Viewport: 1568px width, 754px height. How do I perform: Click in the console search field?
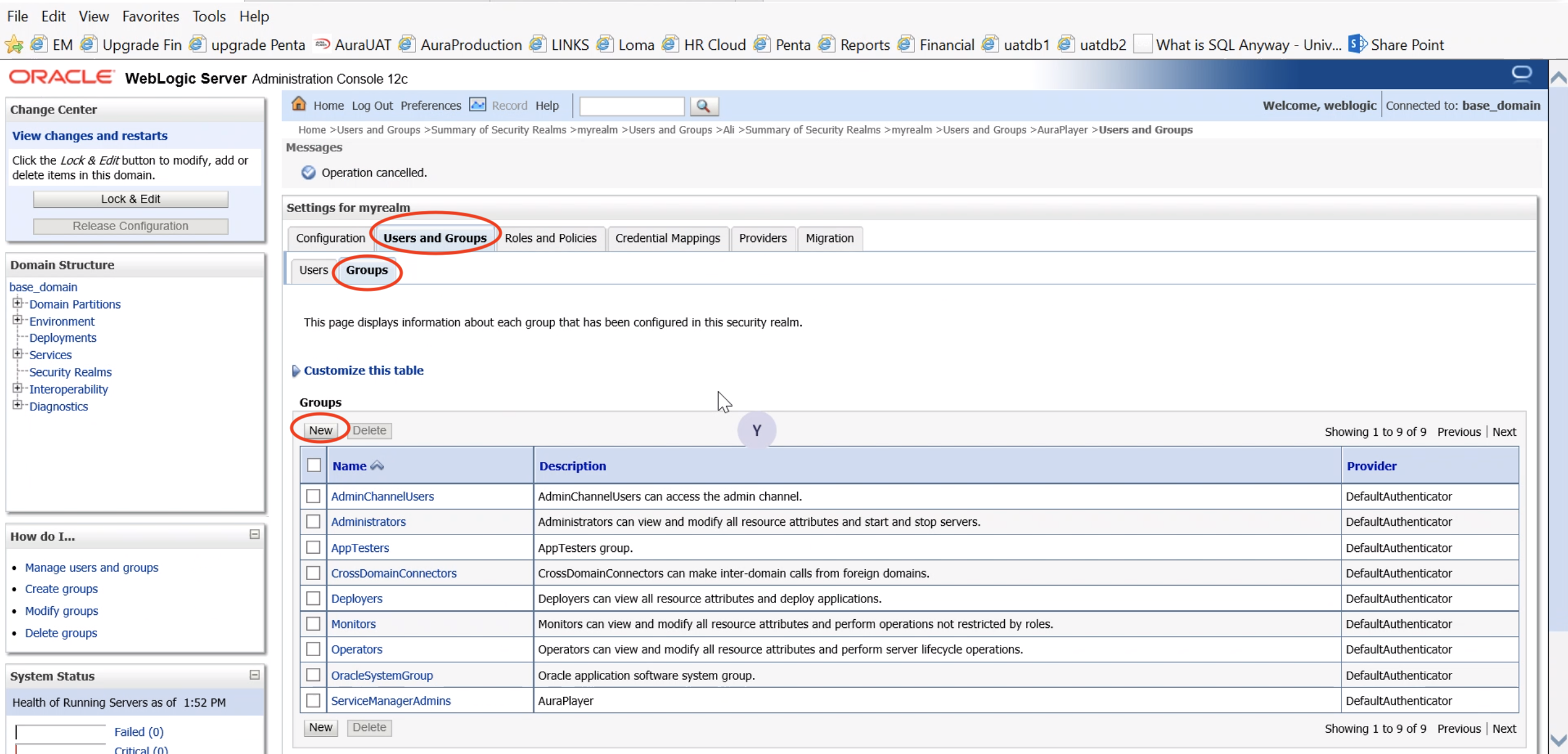[632, 106]
